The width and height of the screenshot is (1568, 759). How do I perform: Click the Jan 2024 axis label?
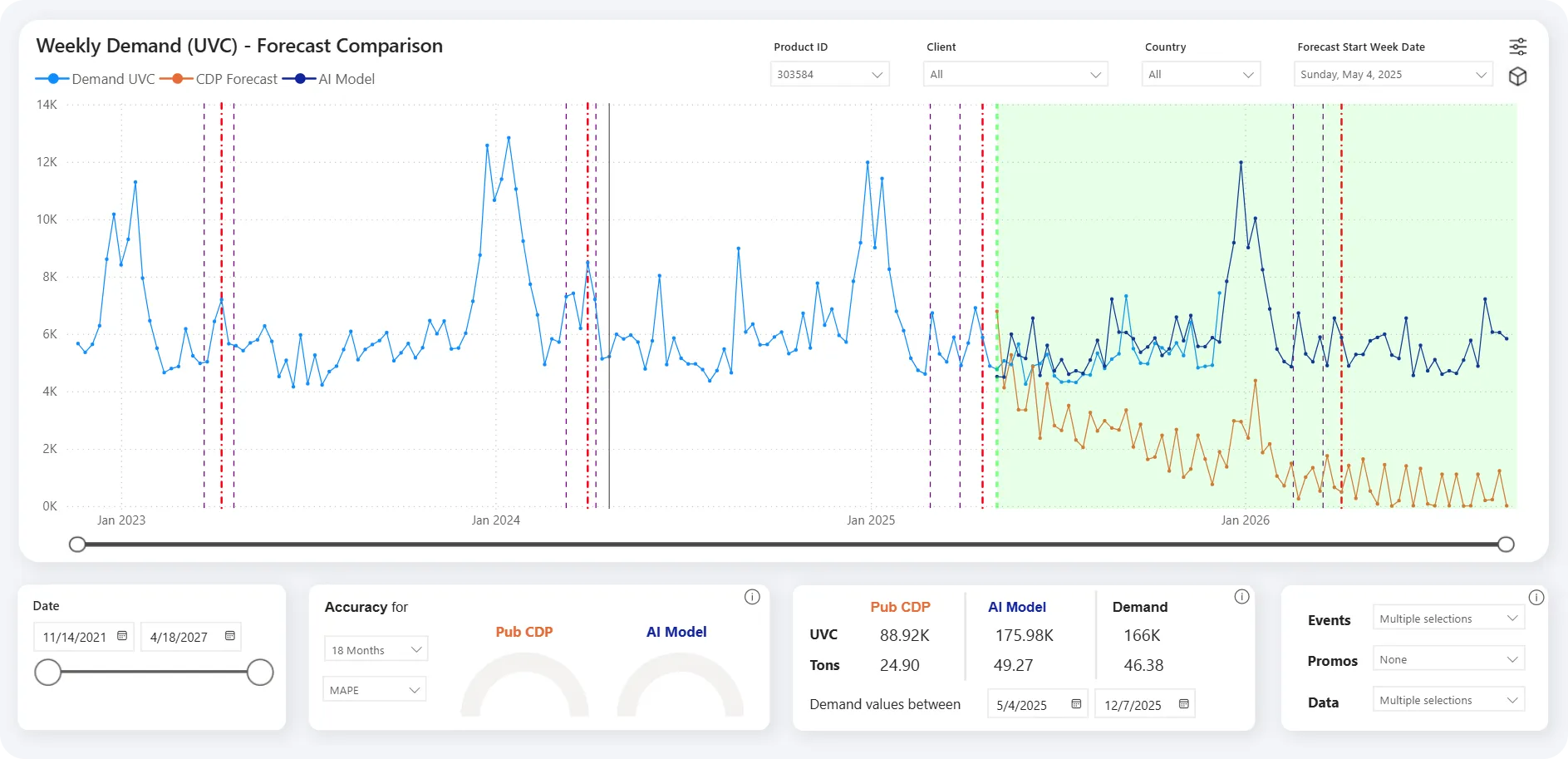(495, 520)
